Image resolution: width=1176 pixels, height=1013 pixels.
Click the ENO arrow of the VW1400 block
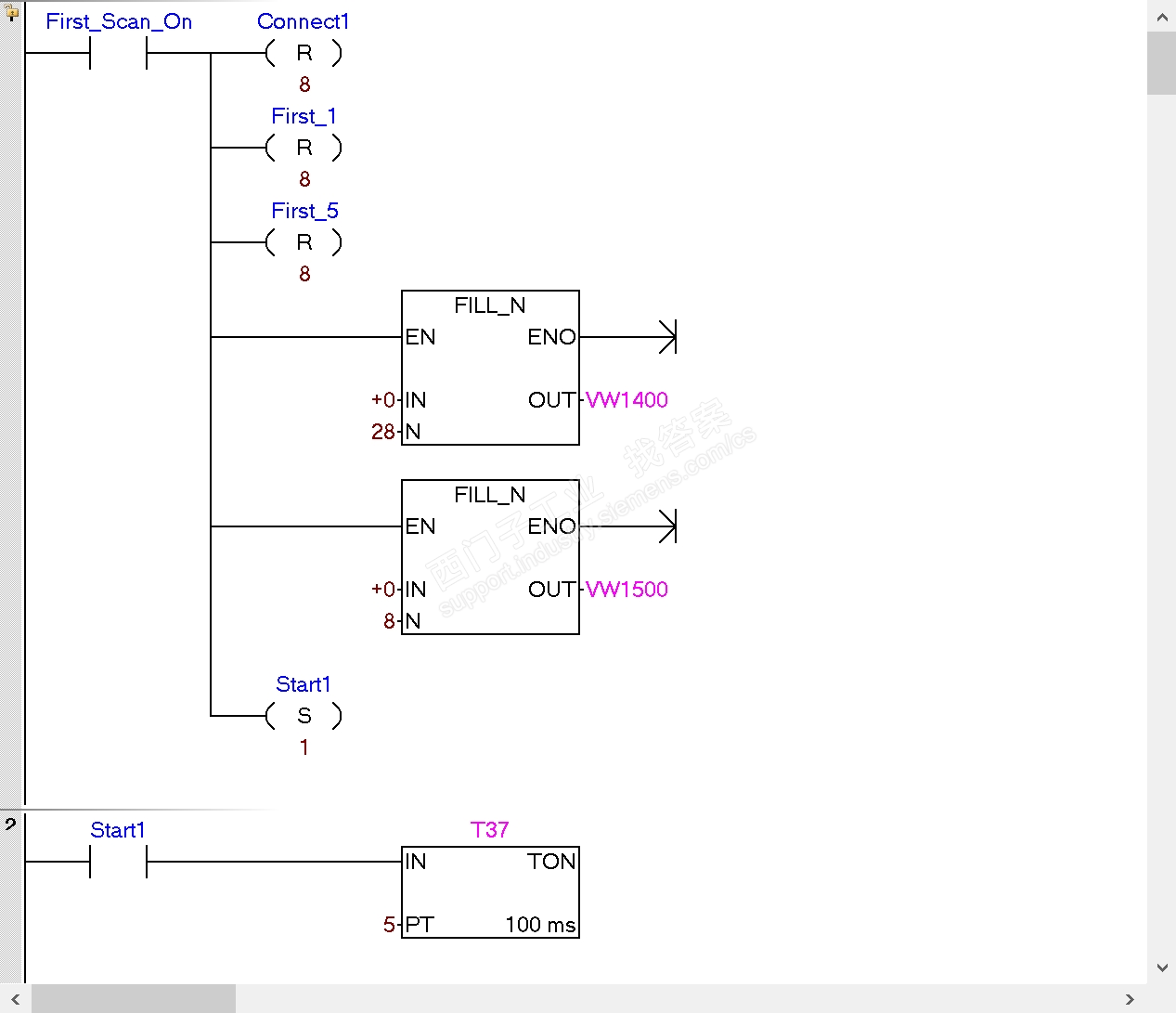pos(667,337)
